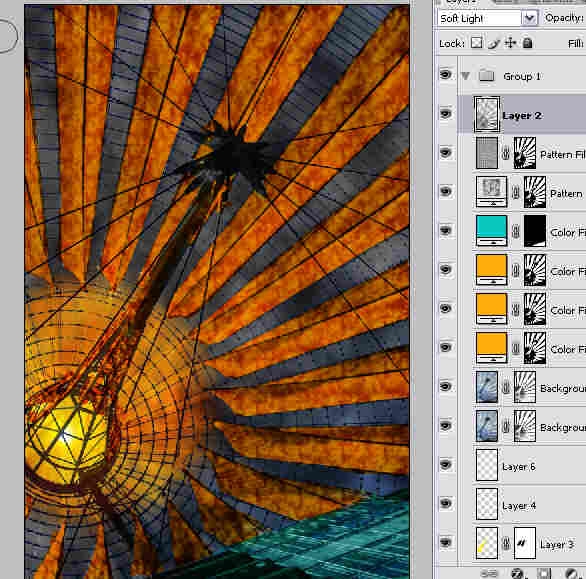Toggle Layer 3 visibility eye

(445, 542)
